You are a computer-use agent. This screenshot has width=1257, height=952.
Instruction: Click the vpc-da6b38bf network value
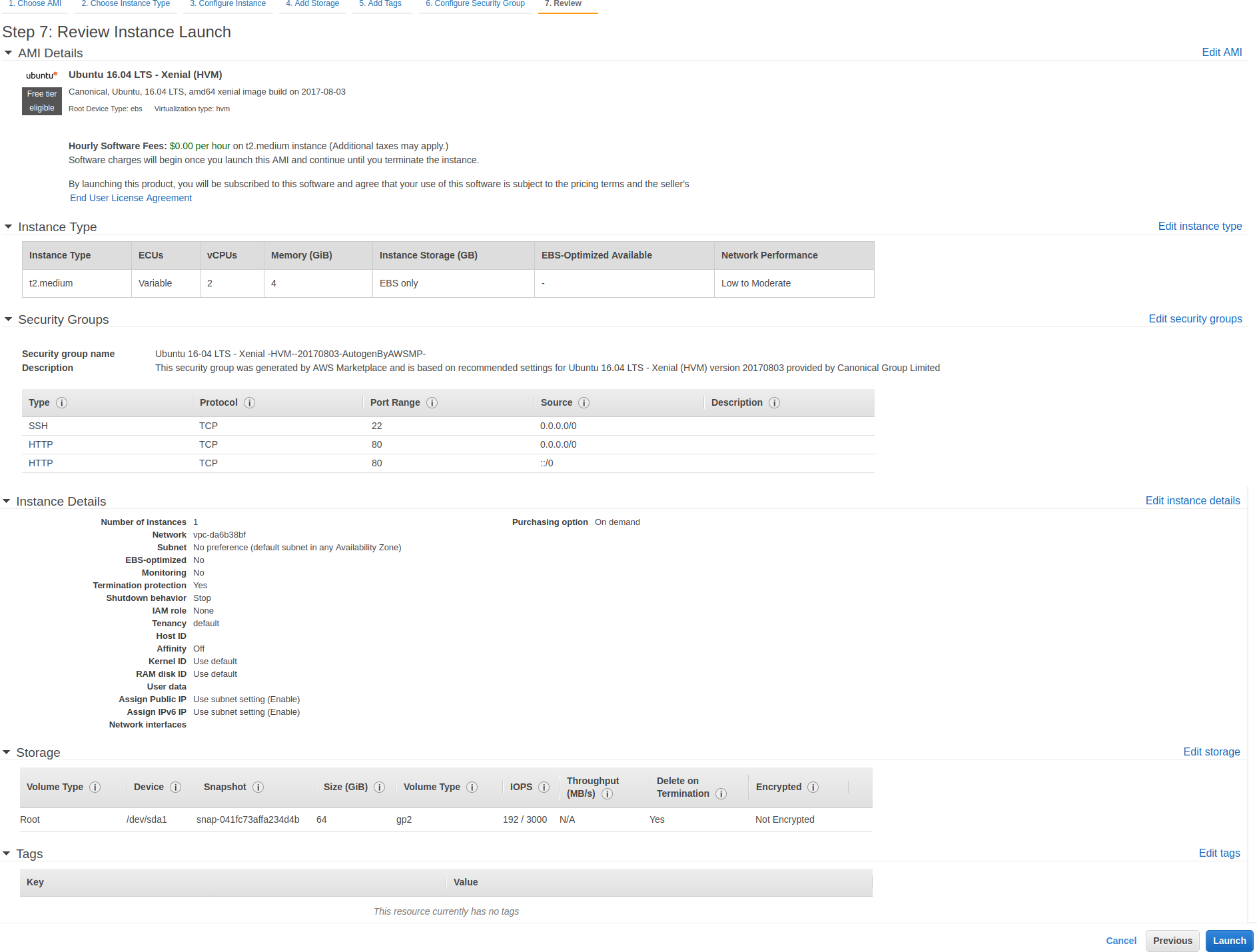tap(219, 535)
